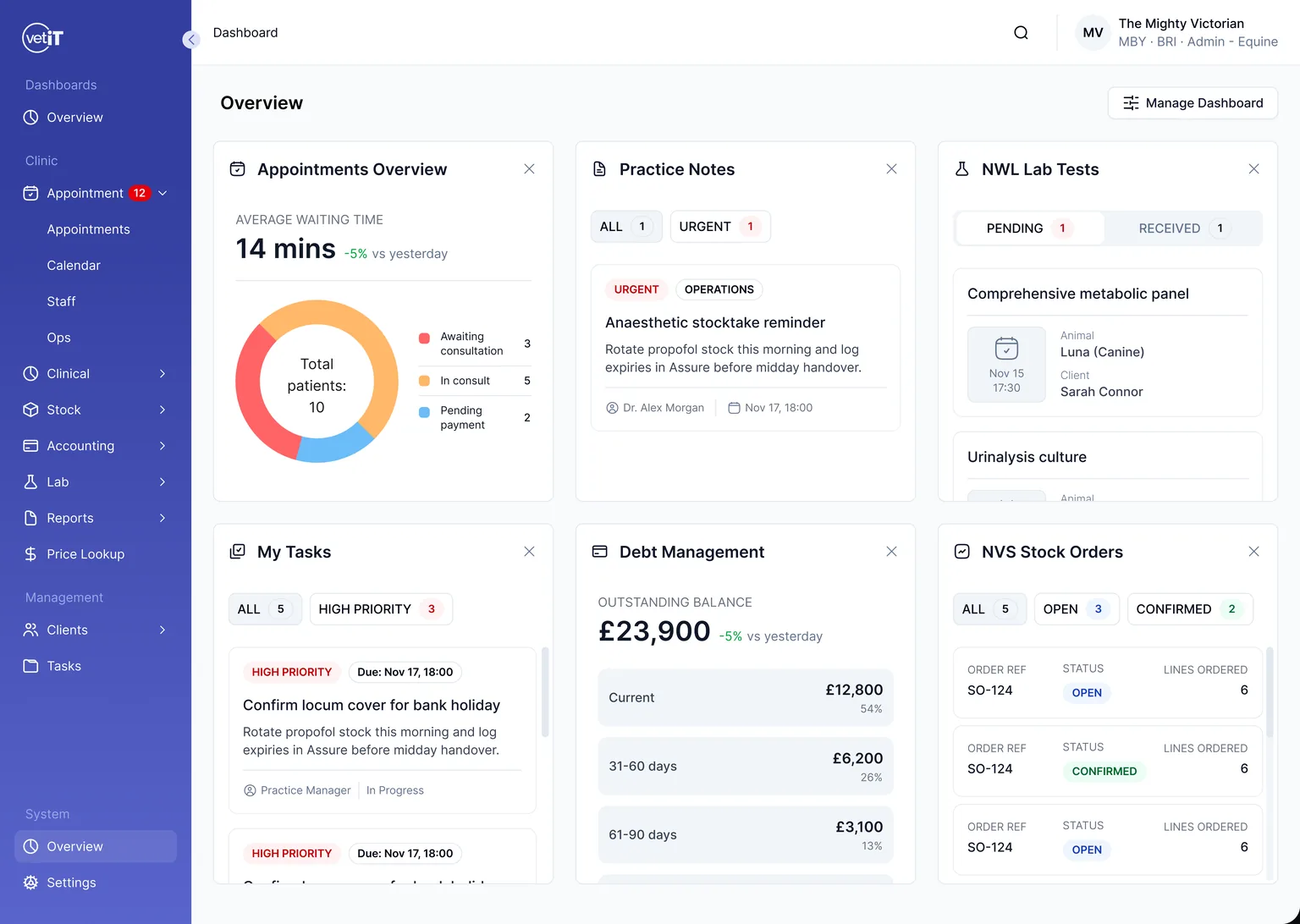This screenshot has width=1300, height=924.
Task: Open Calendar in the sidebar submenu
Action: 74,266
